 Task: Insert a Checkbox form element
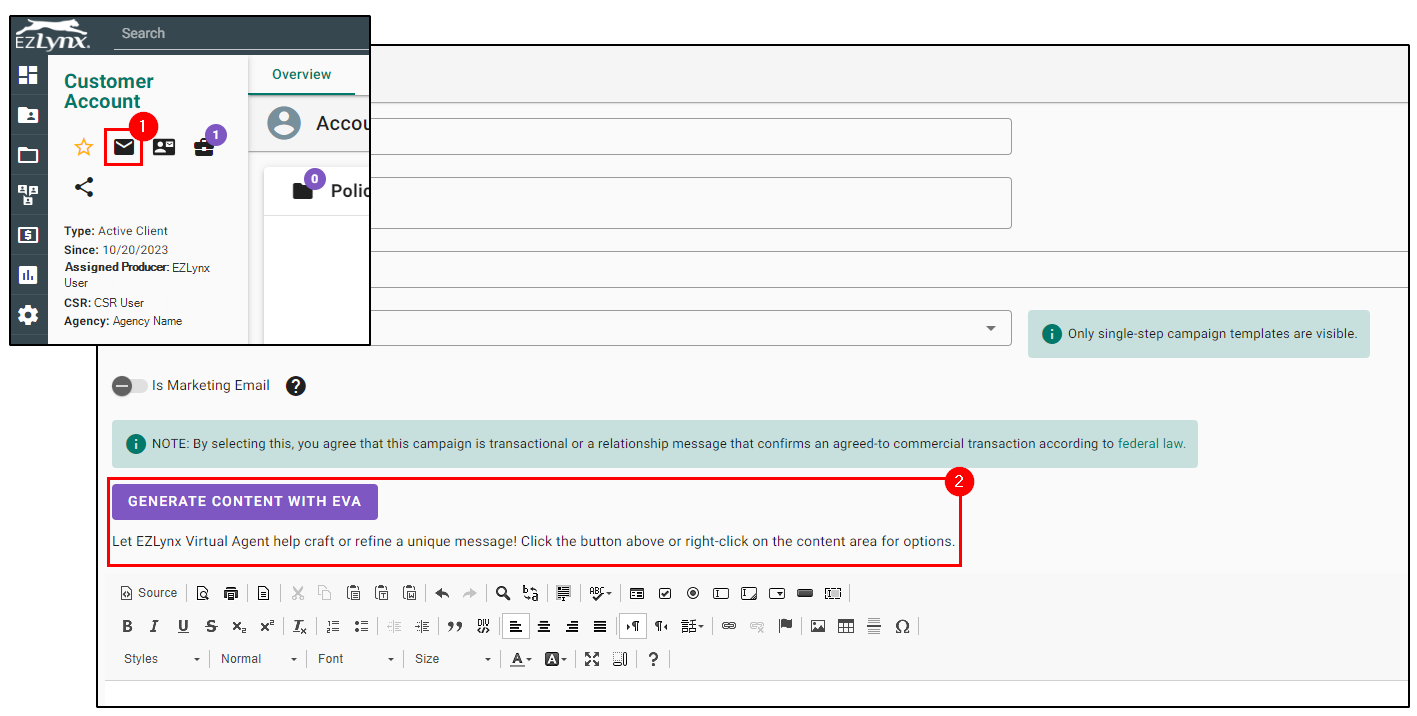665,593
